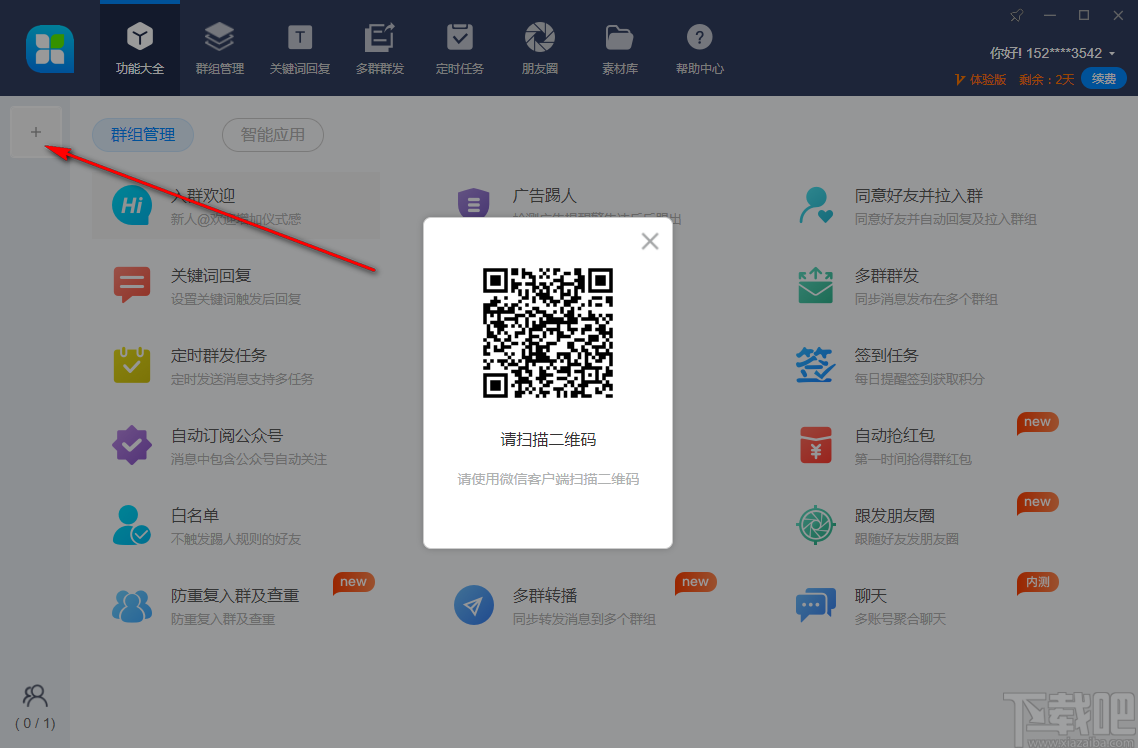The image size is (1138, 748).
Task: Open 多群群发 toolbar item
Action: point(380,49)
